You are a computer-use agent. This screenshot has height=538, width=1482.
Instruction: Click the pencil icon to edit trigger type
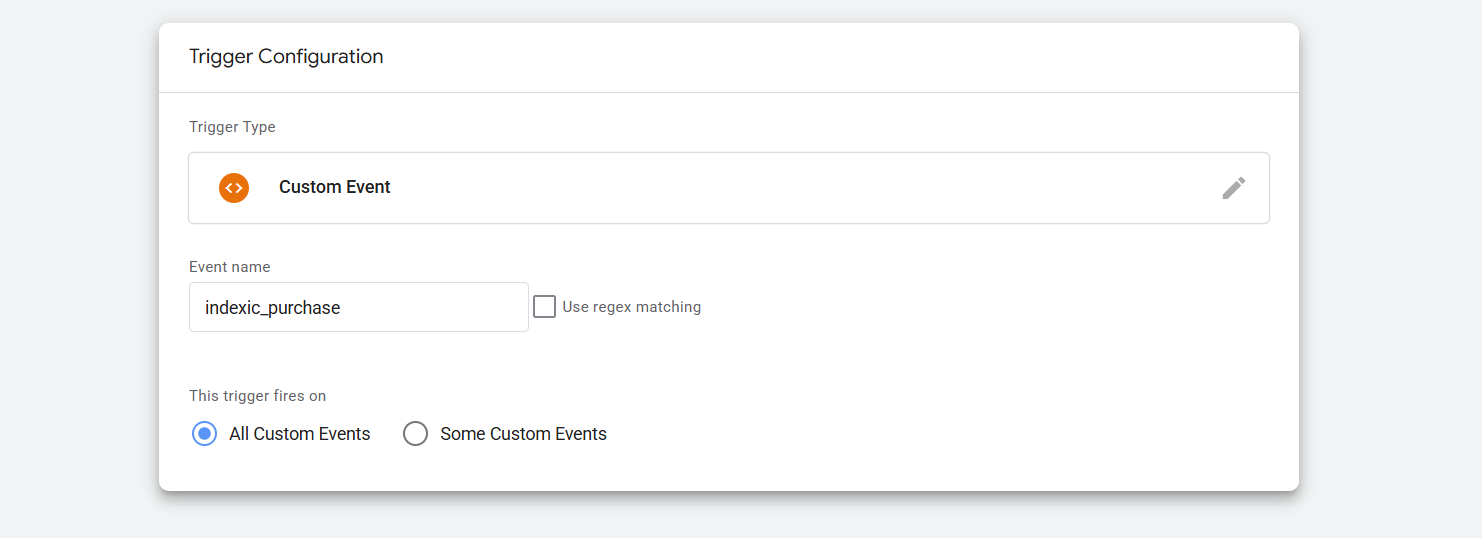[1233, 188]
